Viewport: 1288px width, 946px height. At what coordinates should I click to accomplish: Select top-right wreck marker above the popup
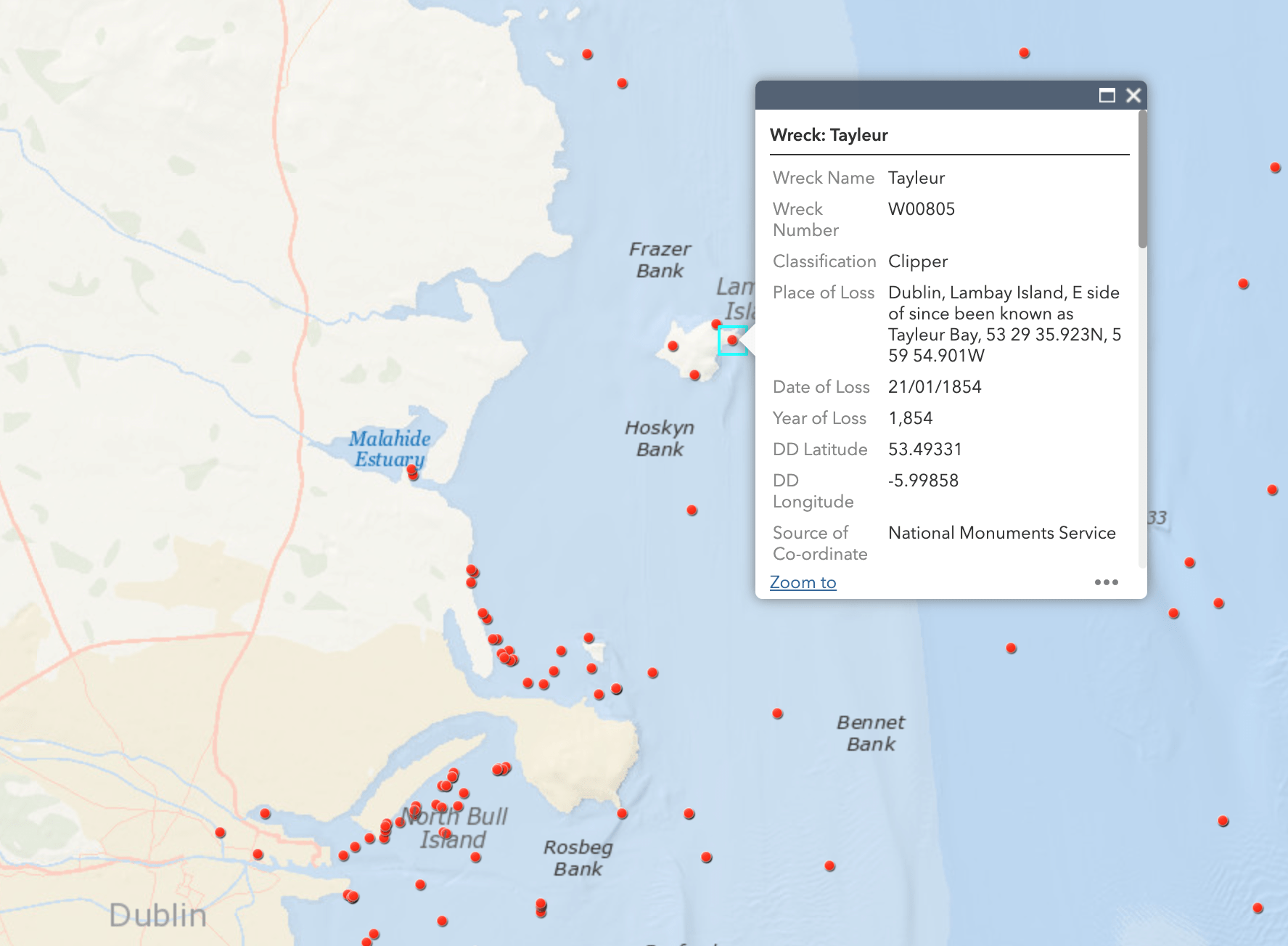[x=1025, y=53]
